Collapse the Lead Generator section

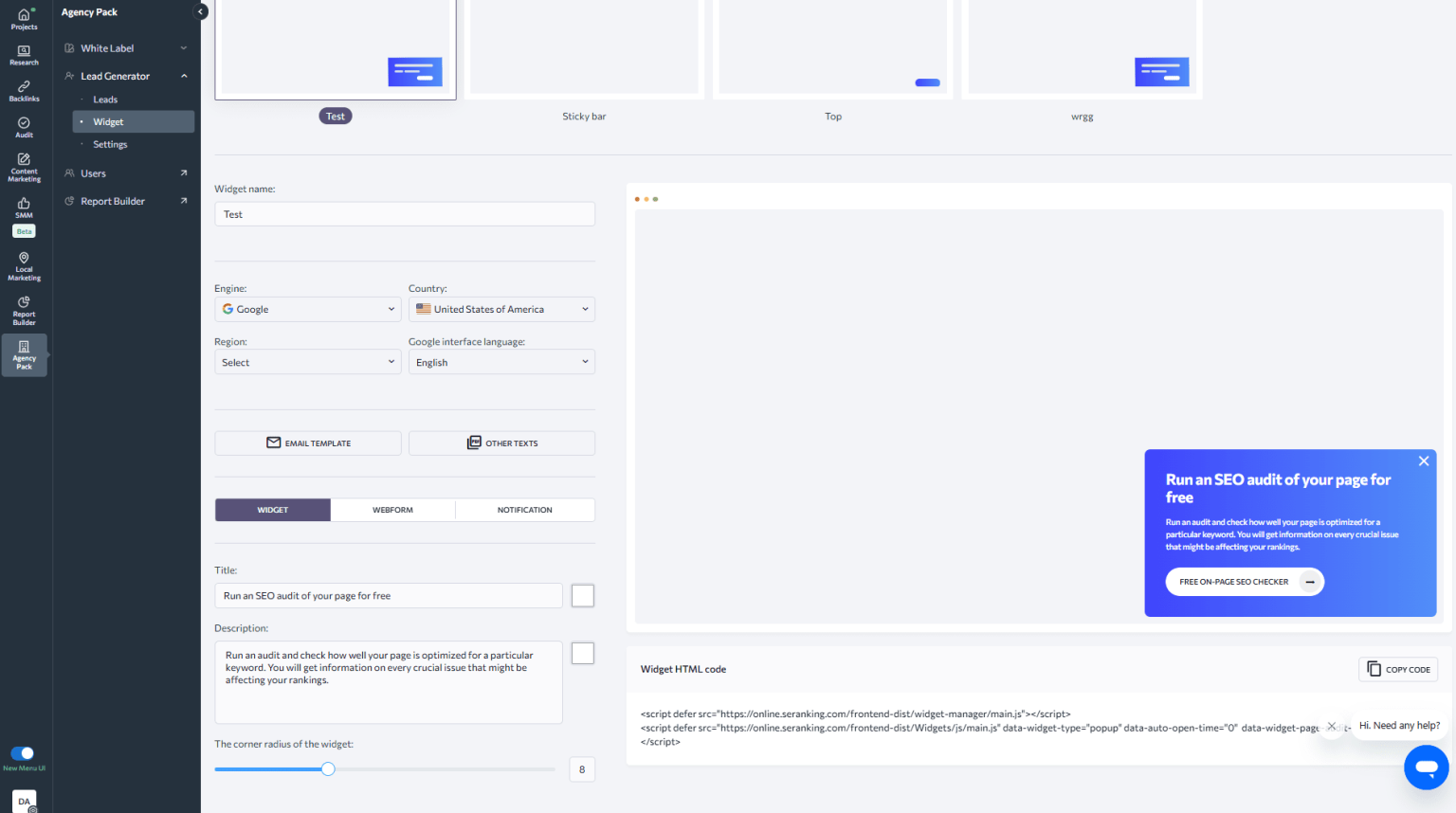184,75
